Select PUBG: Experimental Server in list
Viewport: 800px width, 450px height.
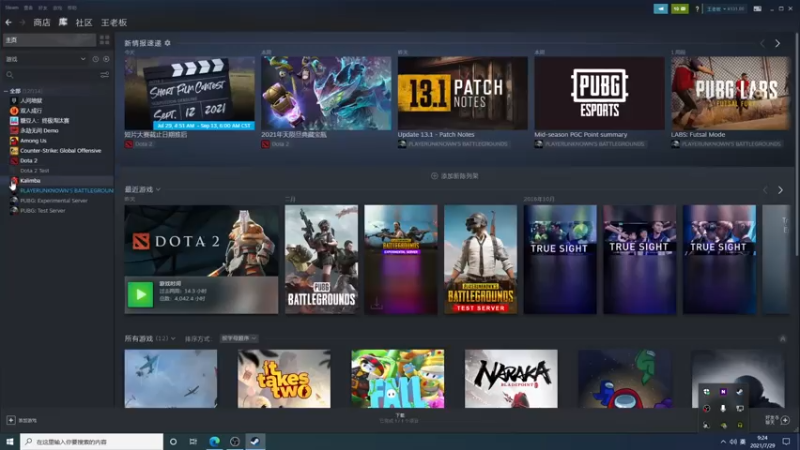point(54,201)
